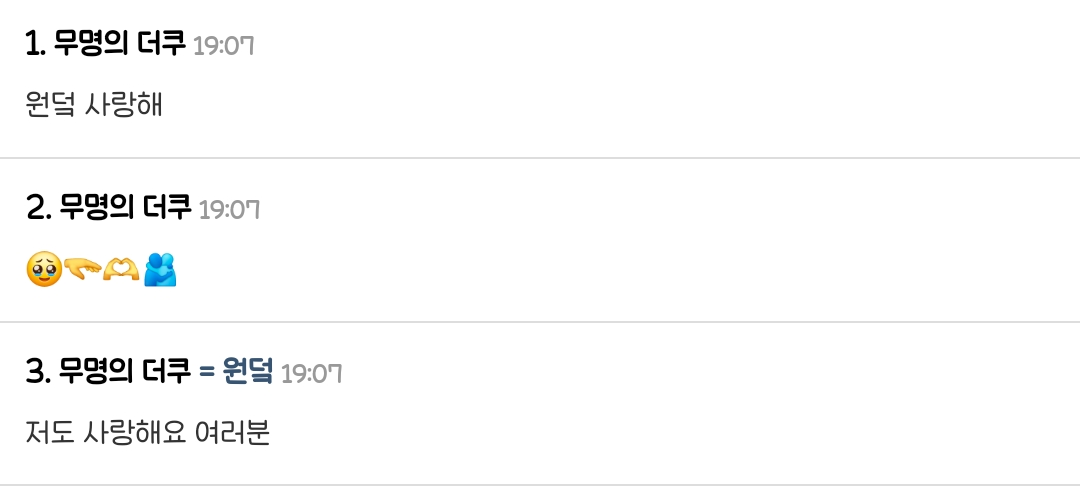Click the '무명의 더쿠' nickname on comment 1
This screenshot has height=489, width=1080.
(120, 45)
